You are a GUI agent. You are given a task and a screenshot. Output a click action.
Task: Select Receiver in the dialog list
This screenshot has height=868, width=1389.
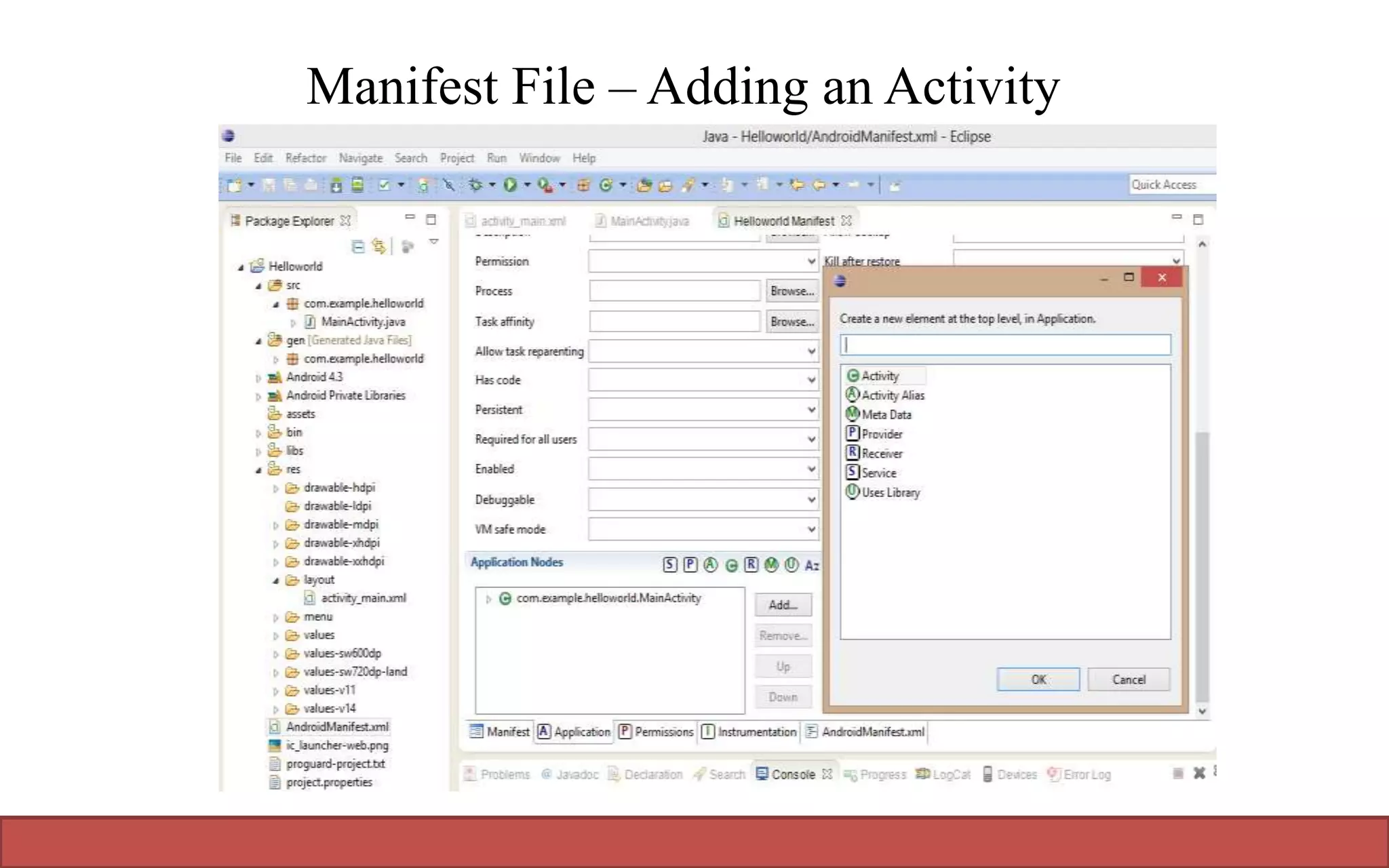[874, 453]
